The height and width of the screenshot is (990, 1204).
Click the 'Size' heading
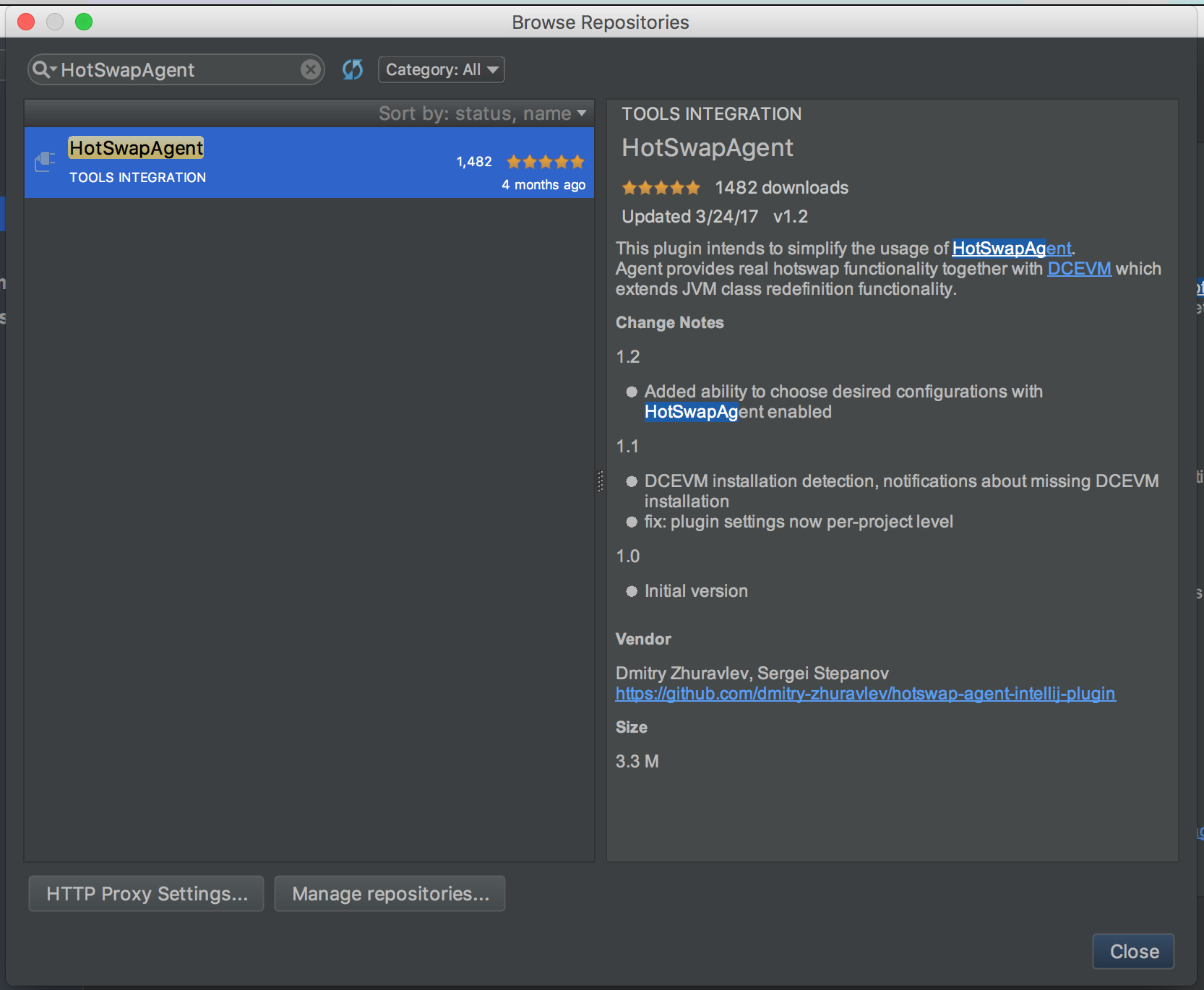coord(631,727)
